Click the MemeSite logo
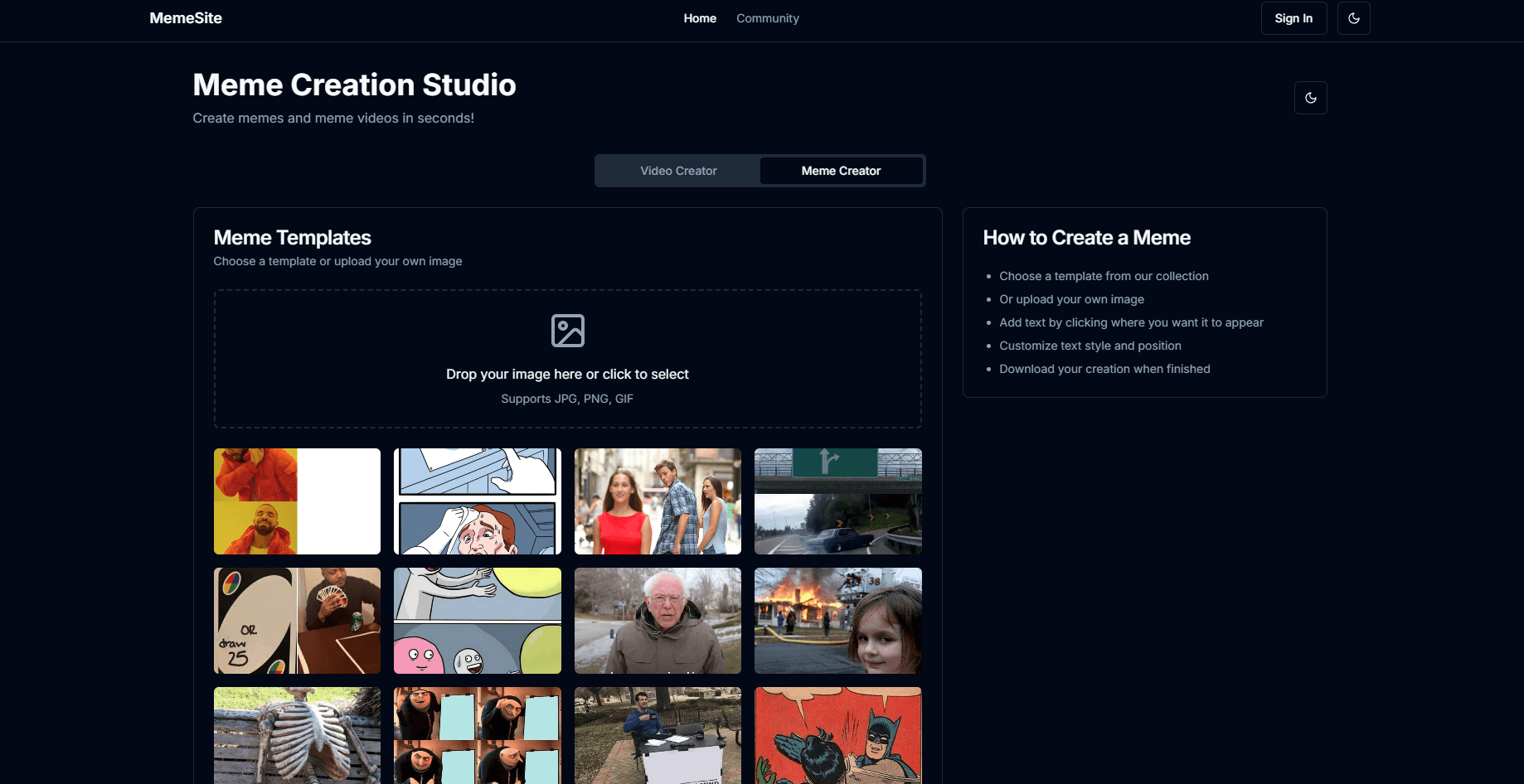 tap(186, 18)
